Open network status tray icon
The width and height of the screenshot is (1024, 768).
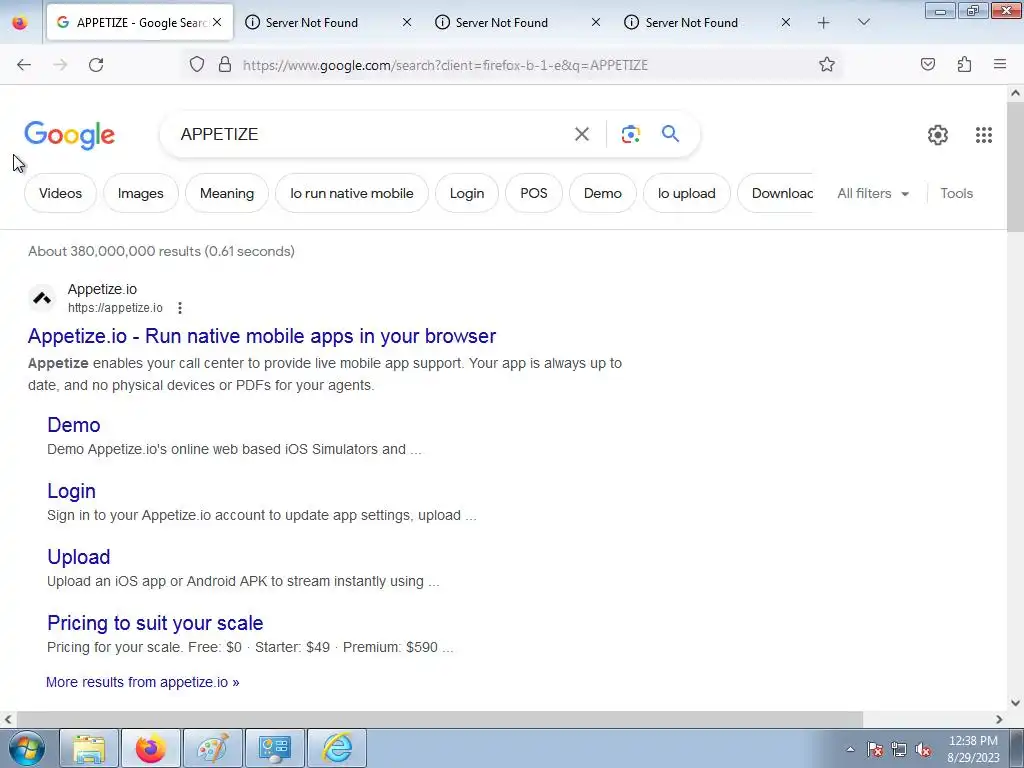[899, 750]
